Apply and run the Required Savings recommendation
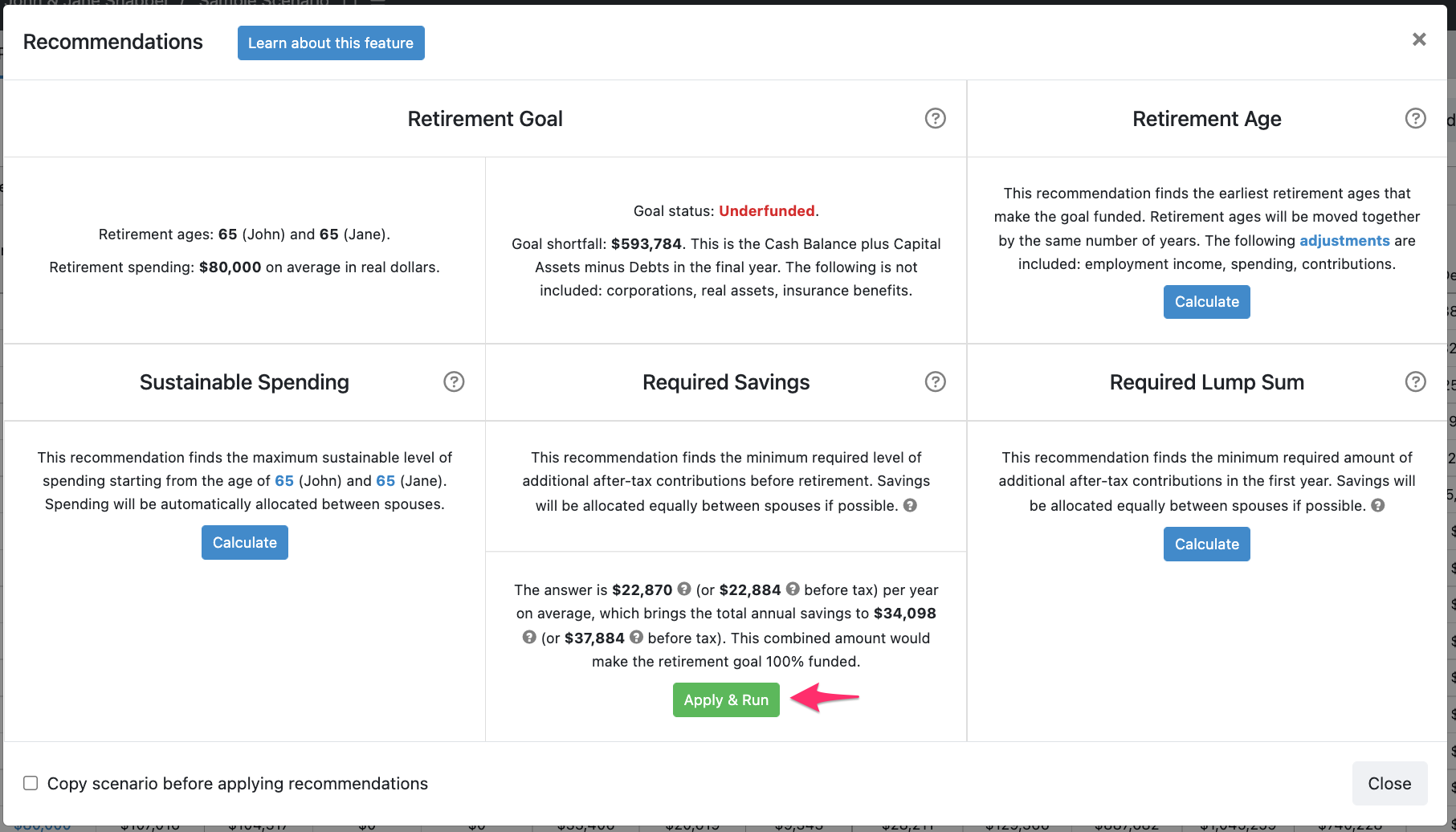 pyautogui.click(x=725, y=699)
